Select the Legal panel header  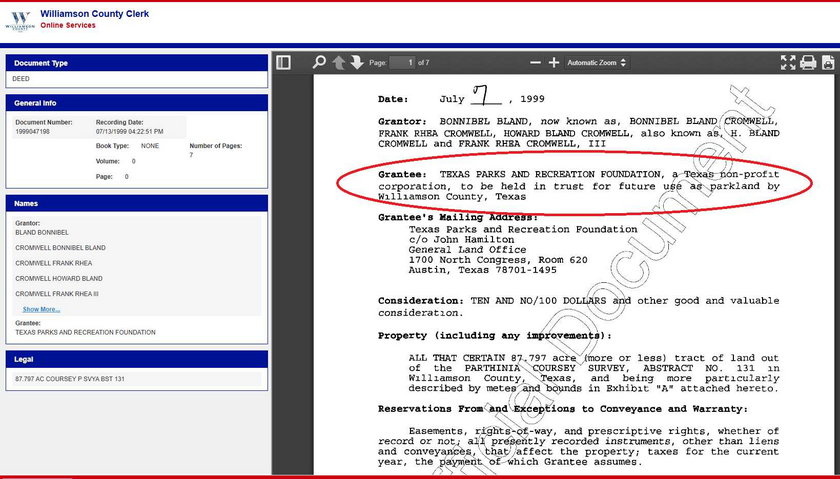[x=137, y=360]
